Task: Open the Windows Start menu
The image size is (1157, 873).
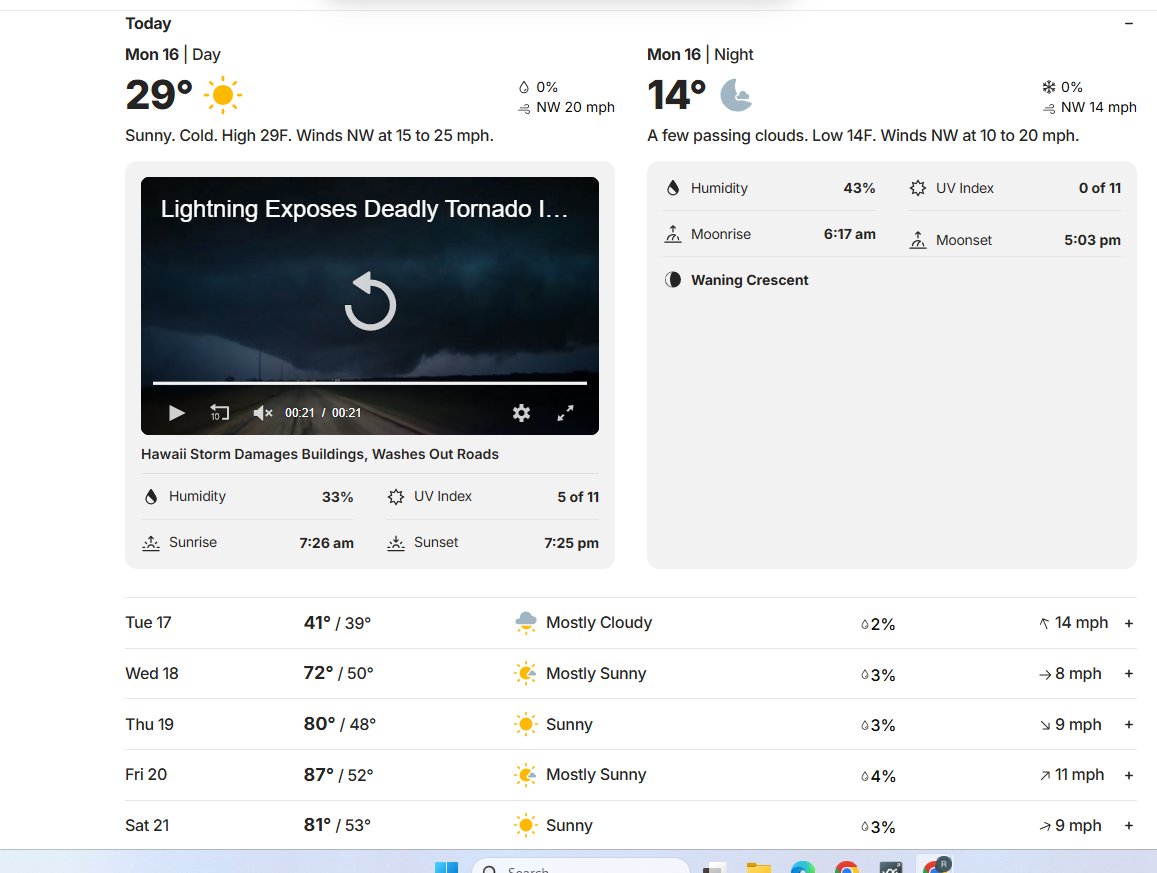Action: [x=446, y=868]
